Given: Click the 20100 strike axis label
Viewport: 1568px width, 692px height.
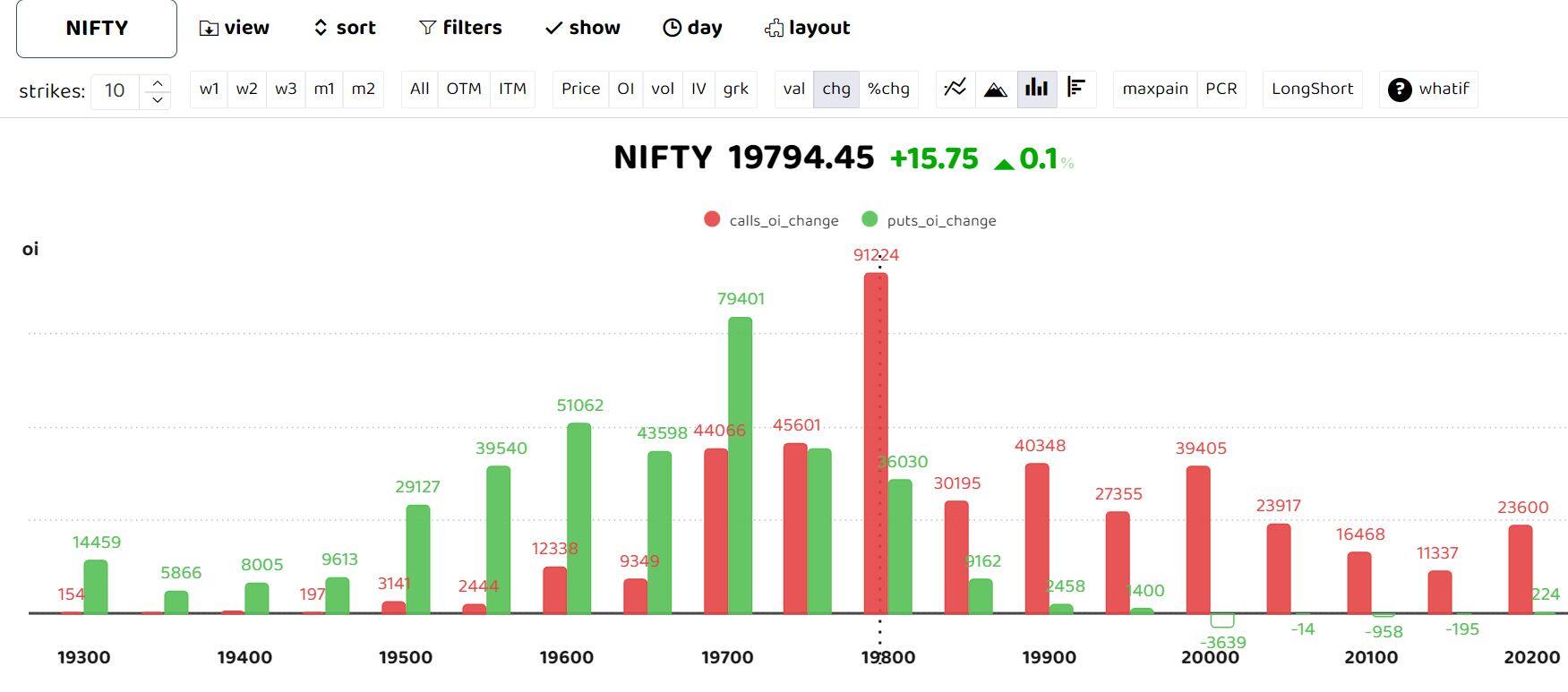Looking at the screenshot, I should 1371,657.
